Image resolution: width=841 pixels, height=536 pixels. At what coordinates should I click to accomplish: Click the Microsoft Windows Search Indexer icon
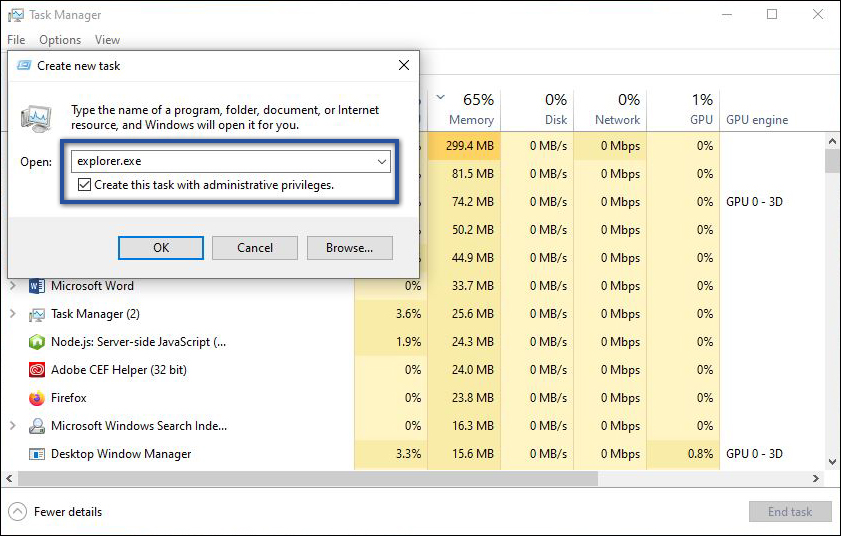tap(36, 426)
